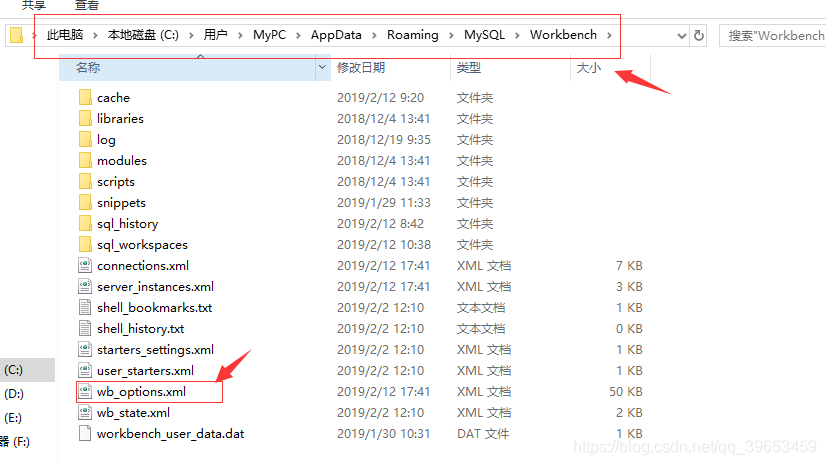Open the 查看 ribbon tab
Viewport: 826px width, 465px height.
[x=87, y=5]
